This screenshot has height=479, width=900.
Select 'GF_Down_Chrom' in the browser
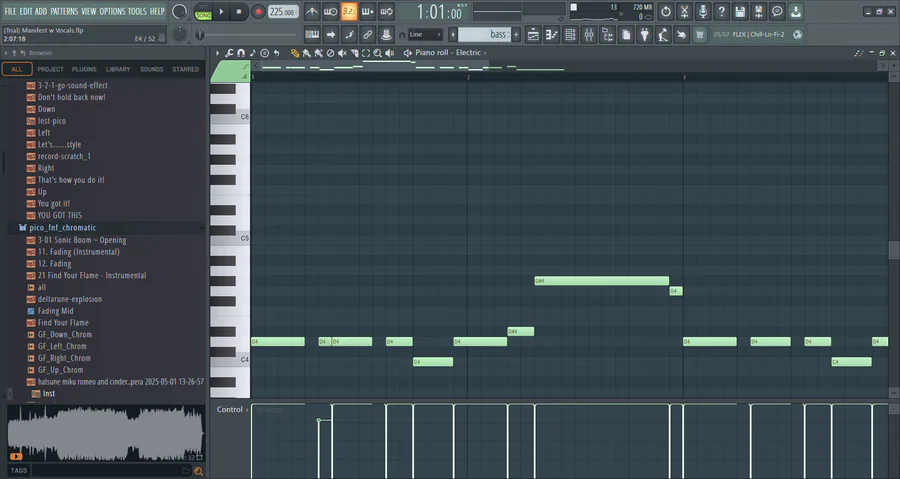coord(64,334)
